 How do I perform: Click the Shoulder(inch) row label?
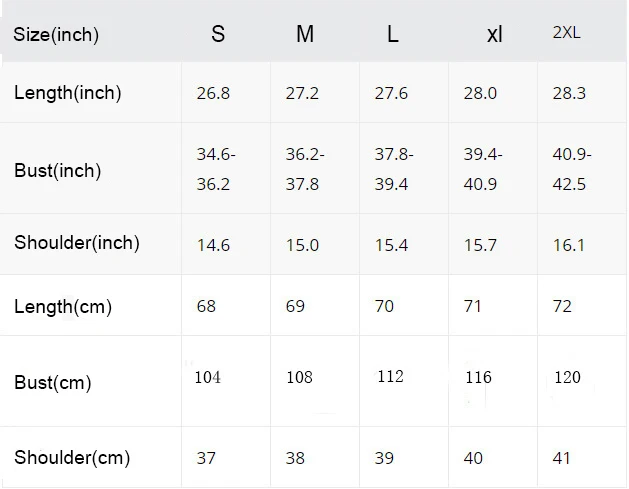(x=77, y=243)
